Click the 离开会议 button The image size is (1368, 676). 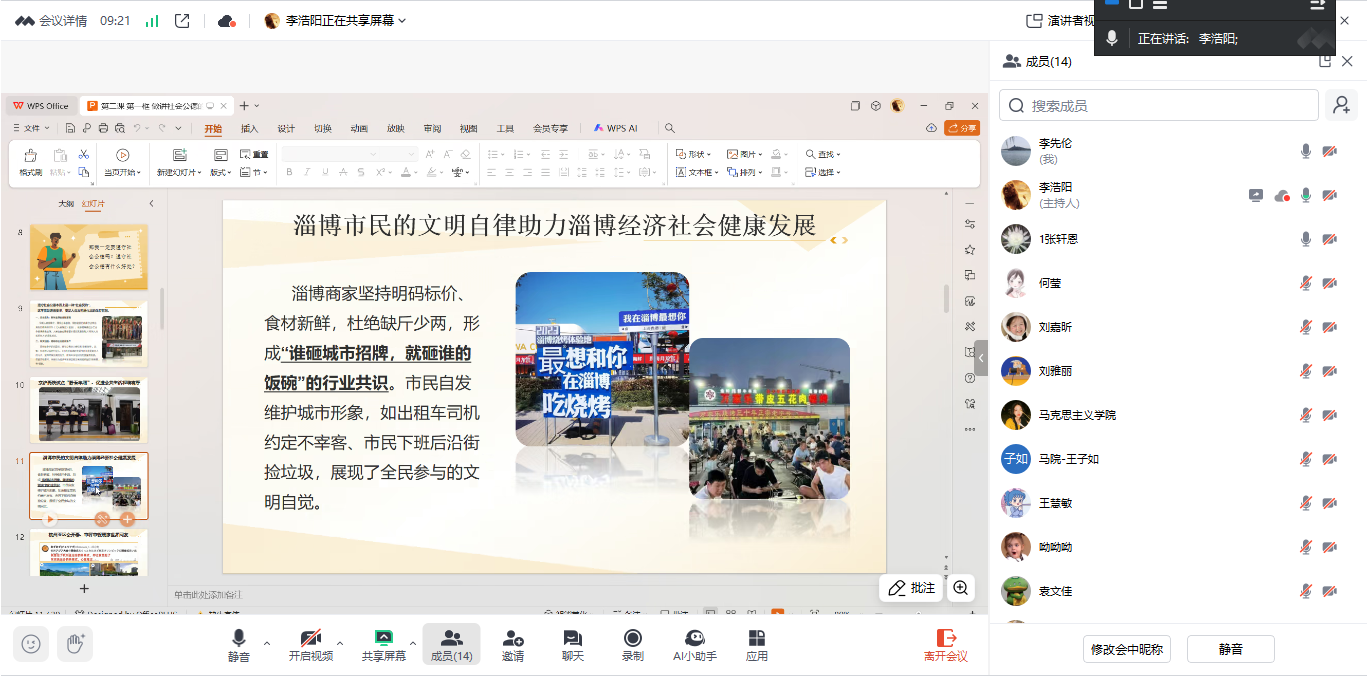pyautogui.click(x=945, y=644)
